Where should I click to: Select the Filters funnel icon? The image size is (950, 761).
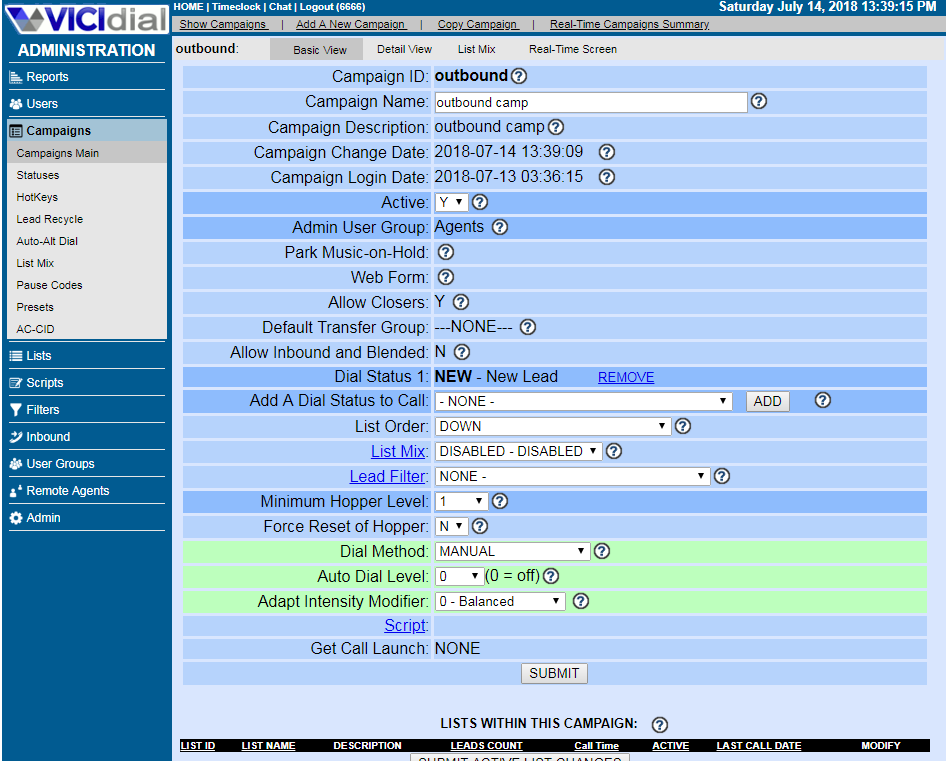[x=14, y=409]
